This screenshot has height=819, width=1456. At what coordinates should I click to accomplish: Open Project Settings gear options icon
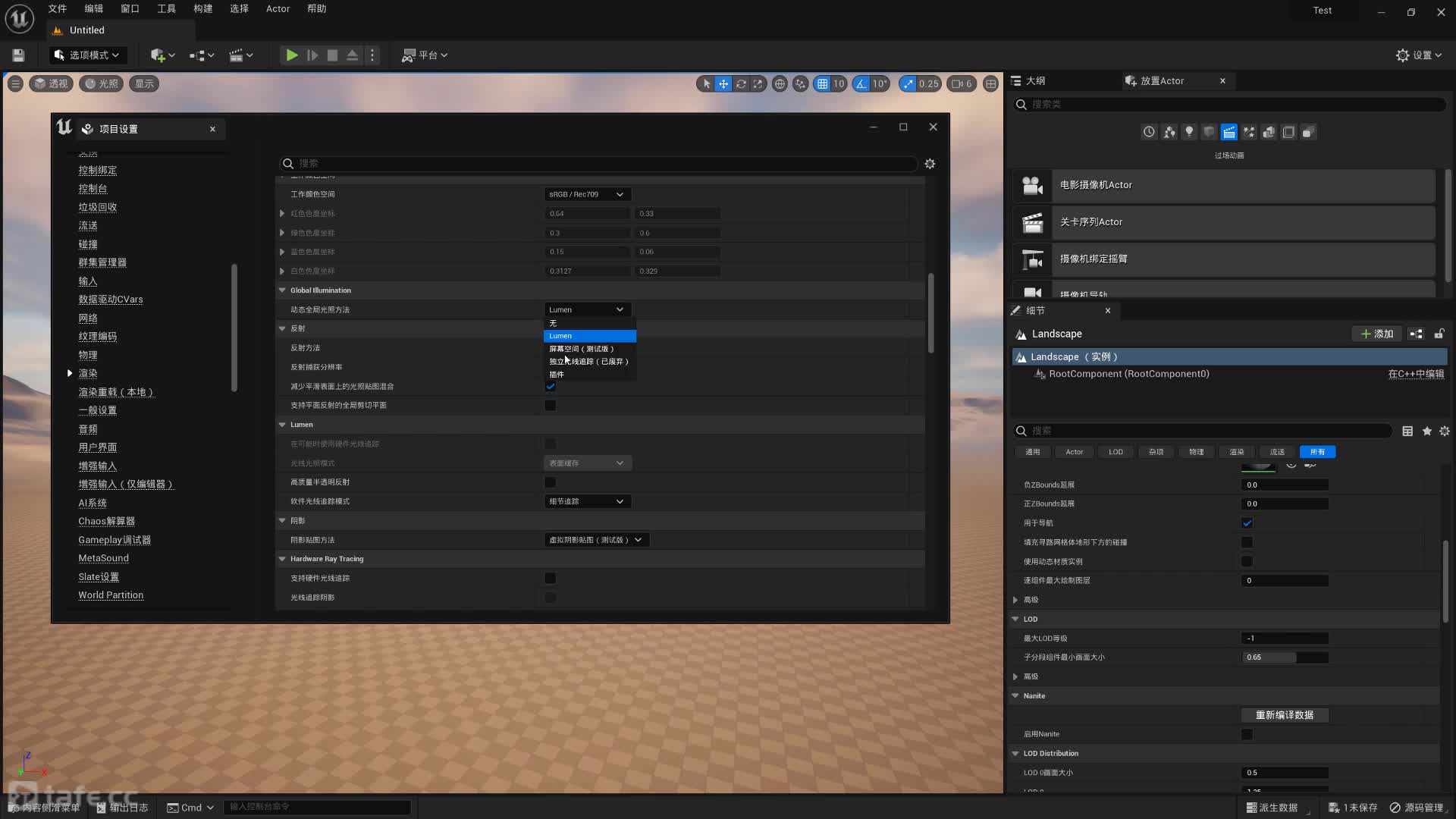click(x=930, y=164)
